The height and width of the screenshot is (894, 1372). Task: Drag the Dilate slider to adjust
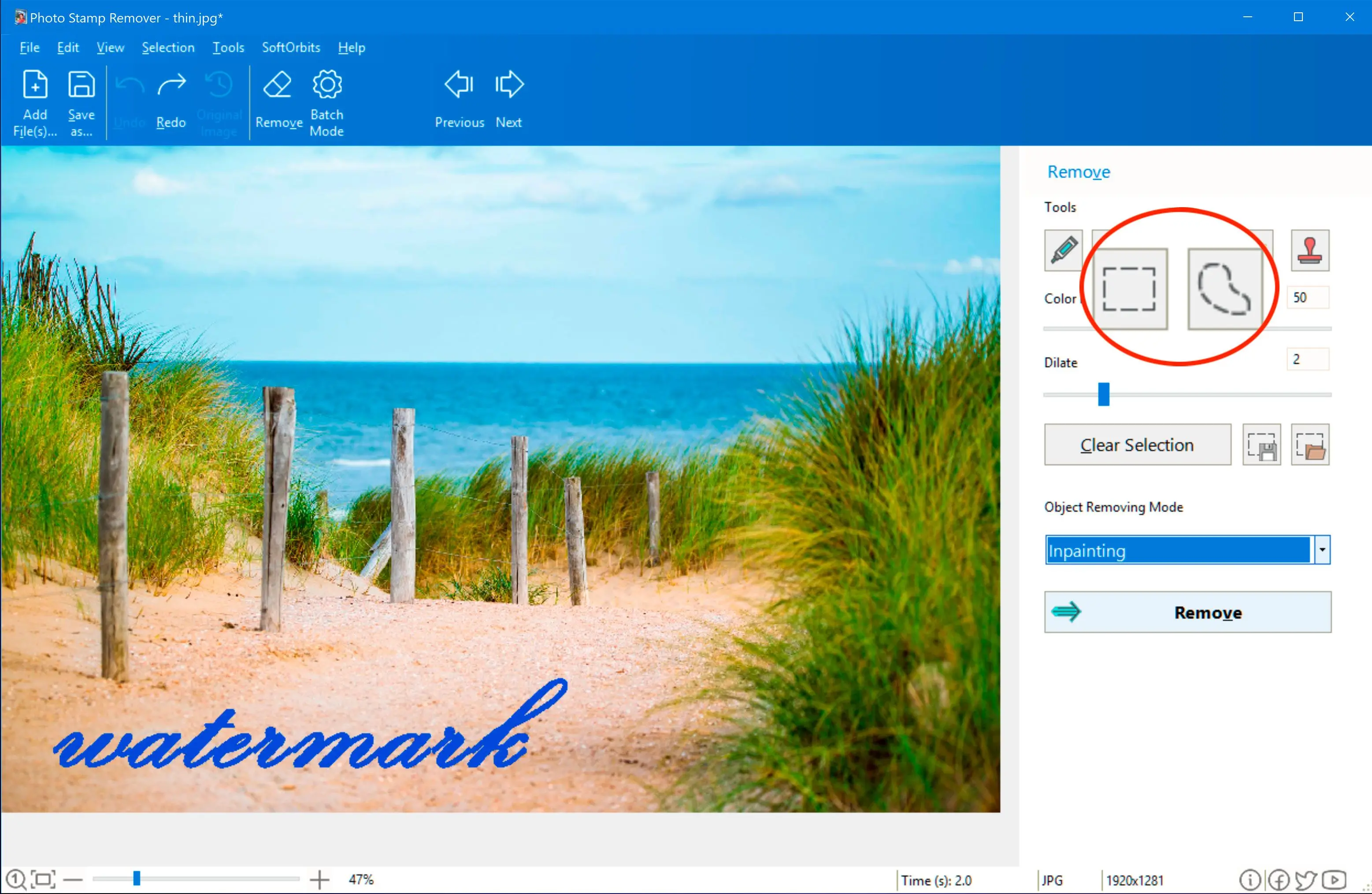(1102, 393)
